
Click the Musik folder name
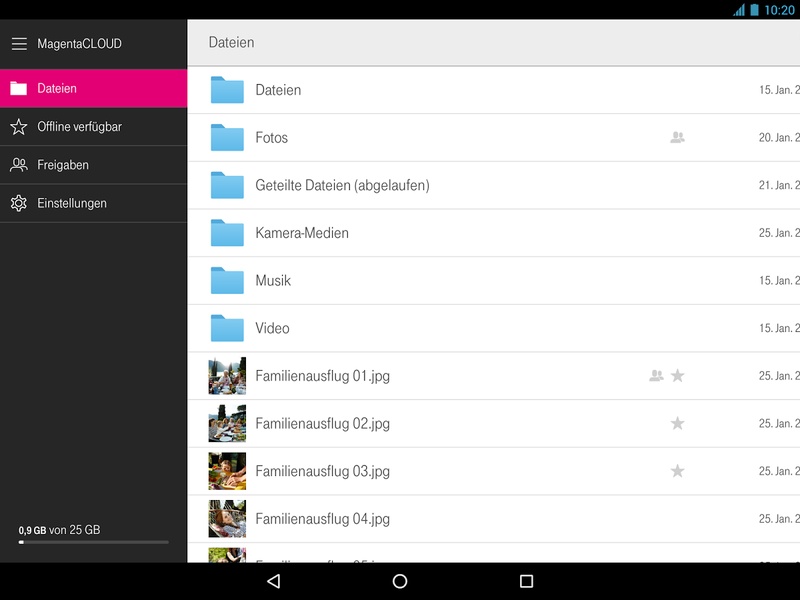273,281
